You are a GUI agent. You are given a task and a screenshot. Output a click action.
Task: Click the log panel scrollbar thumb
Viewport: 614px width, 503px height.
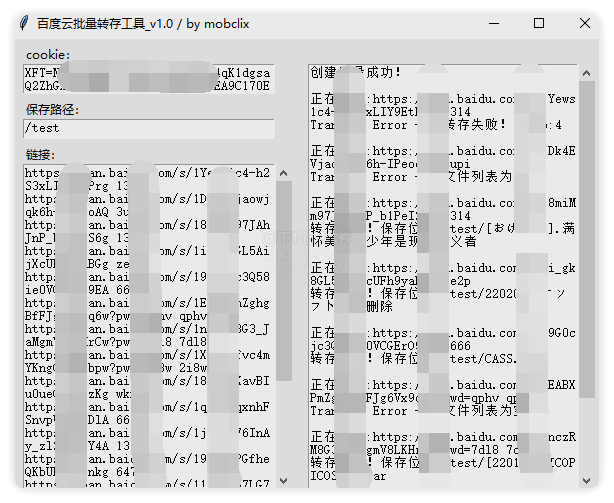pyautogui.click(x=586, y=239)
